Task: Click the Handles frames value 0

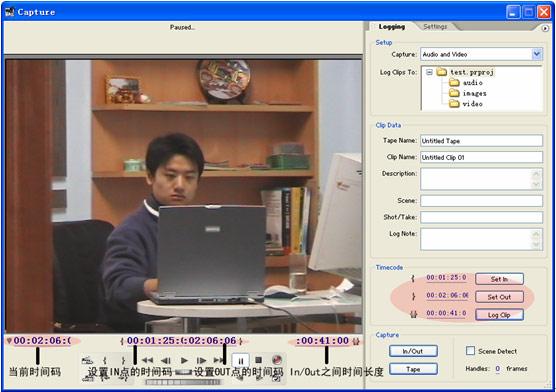Action: point(497,369)
